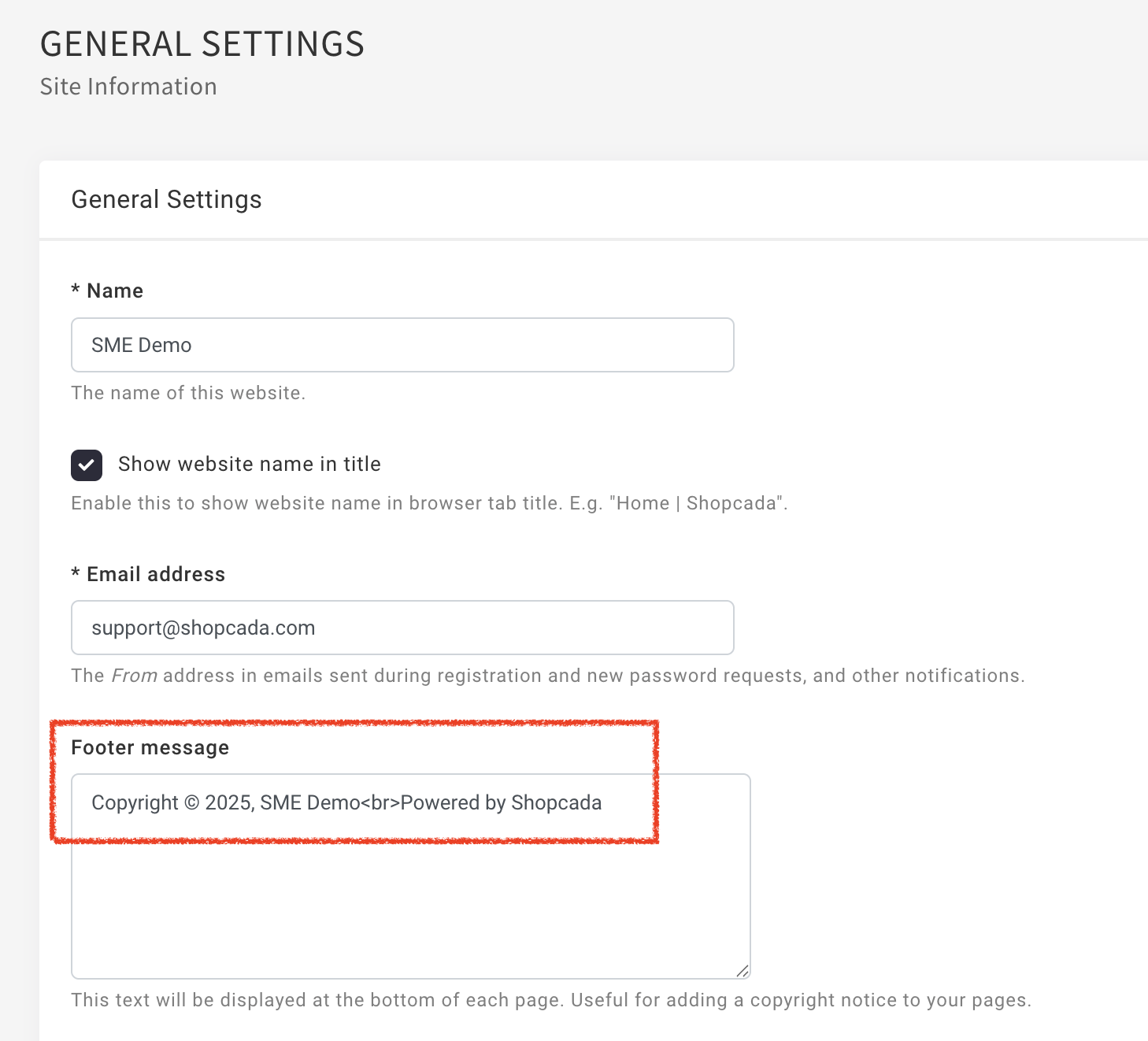Click the "Name" field label
The width and height of the screenshot is (1148, 1041).
(x=115, y=291)
